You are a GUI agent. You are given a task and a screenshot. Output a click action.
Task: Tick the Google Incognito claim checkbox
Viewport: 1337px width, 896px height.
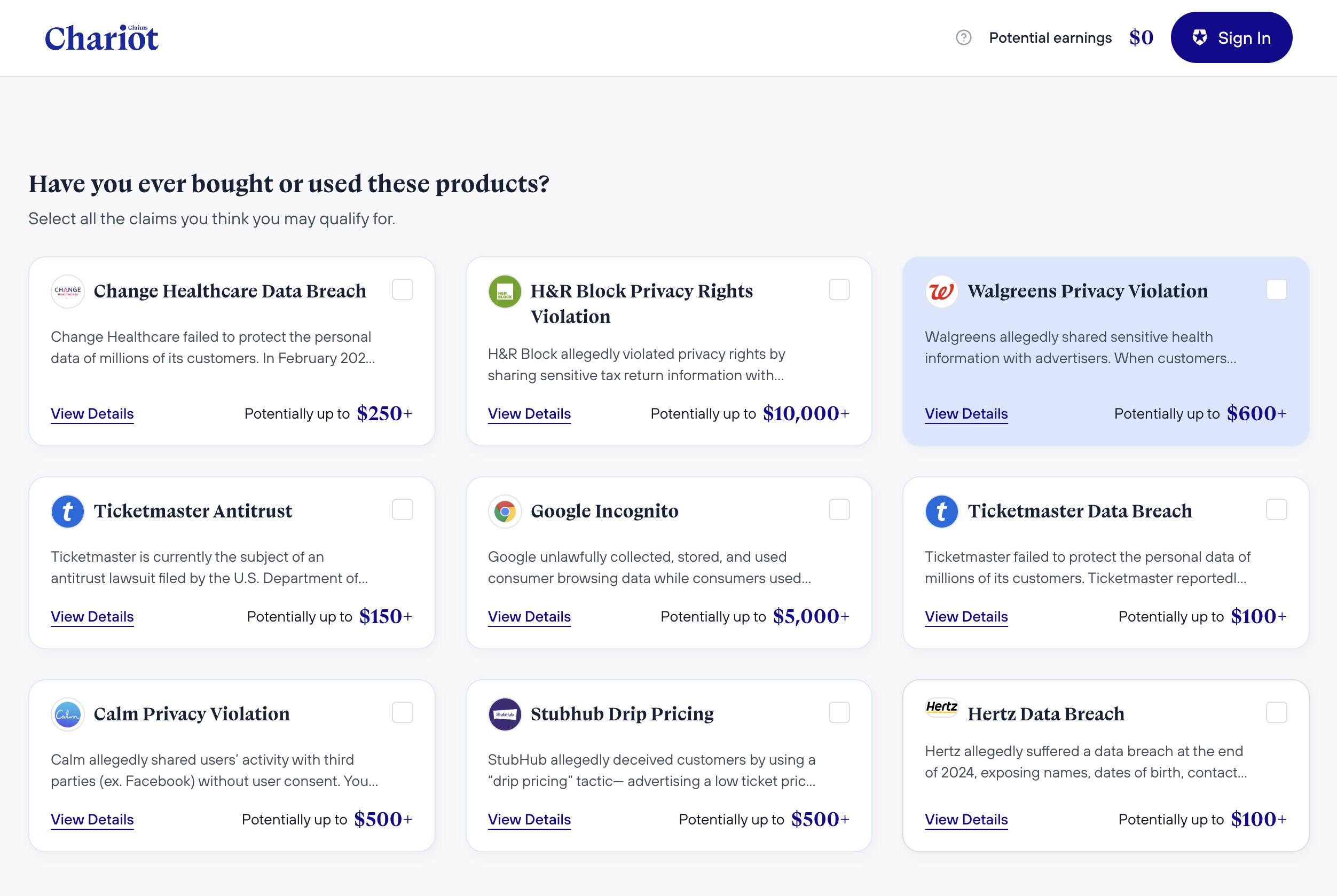(839, 510)
